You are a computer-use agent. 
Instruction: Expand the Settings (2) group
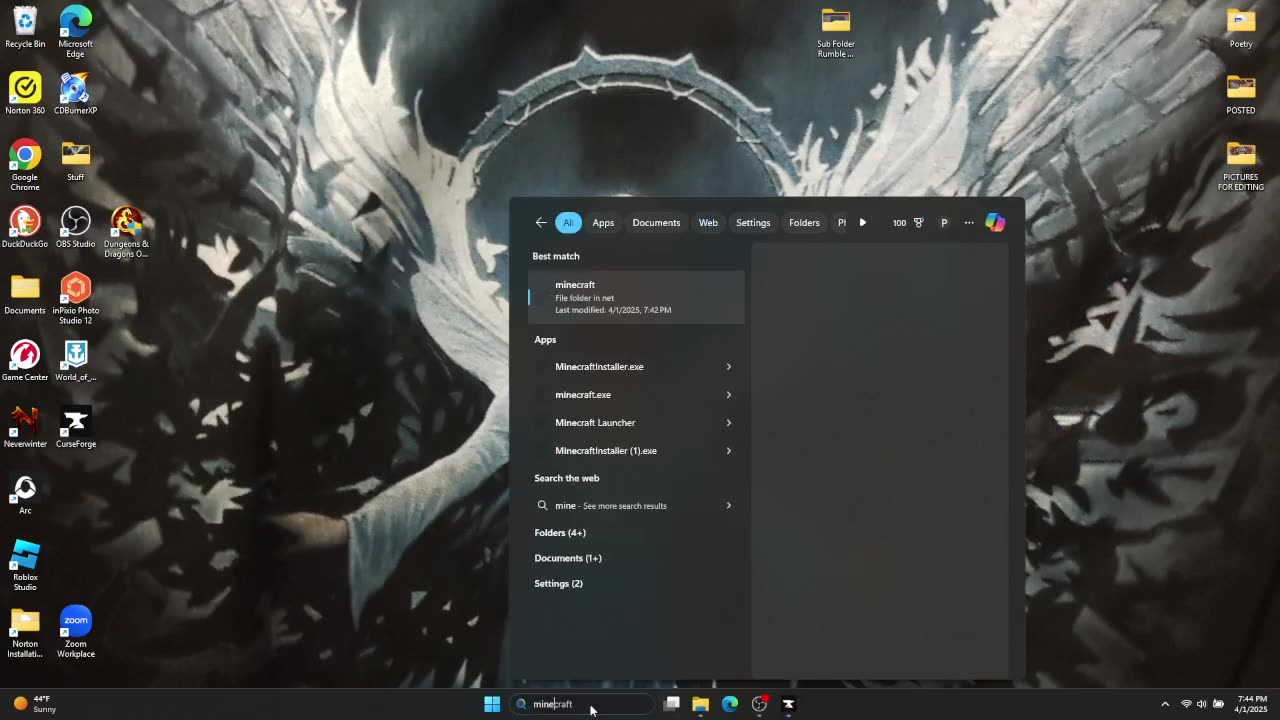click(558, 584)
